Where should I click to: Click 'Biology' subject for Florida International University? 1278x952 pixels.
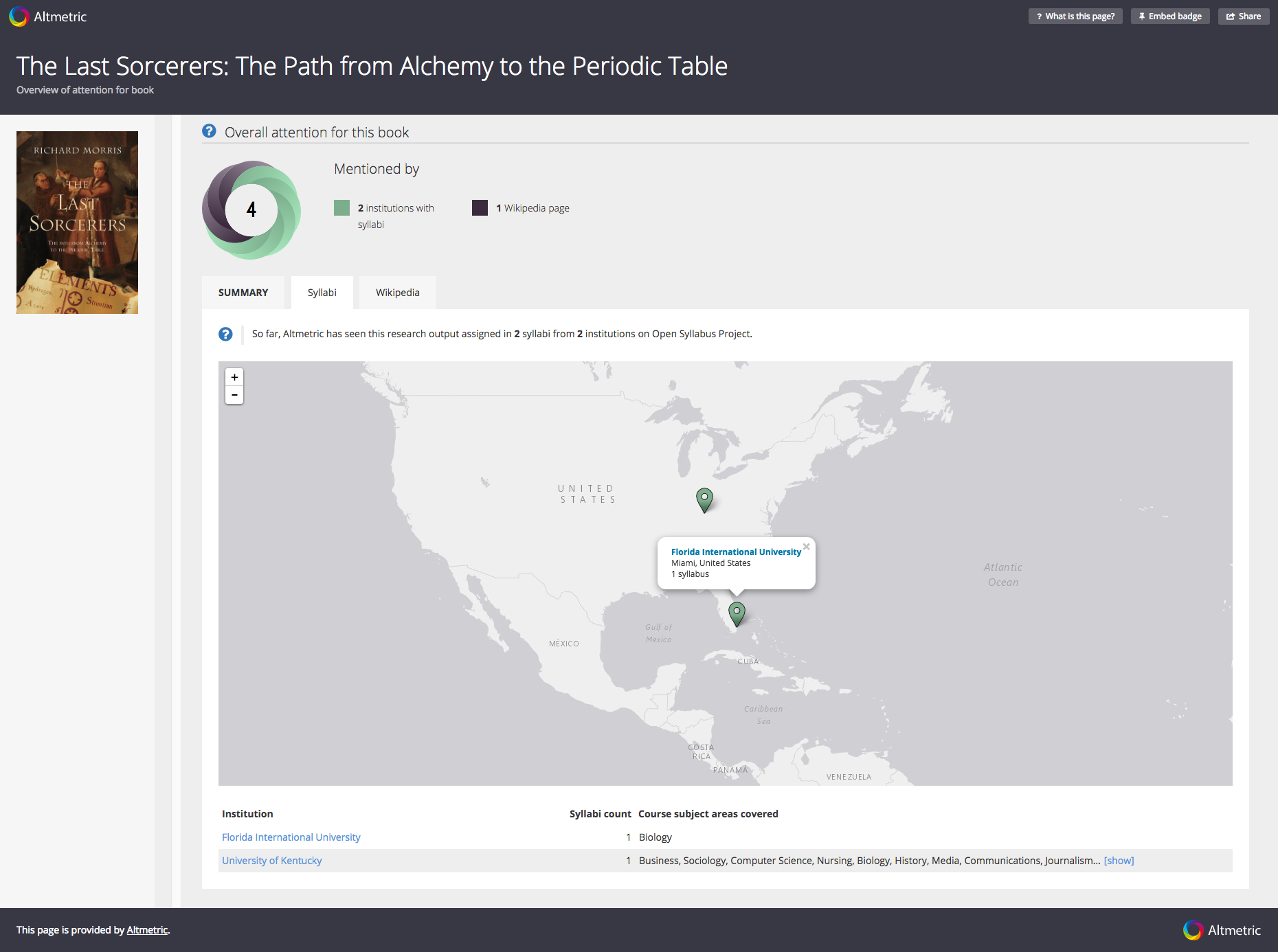click(x=655, y=837)
